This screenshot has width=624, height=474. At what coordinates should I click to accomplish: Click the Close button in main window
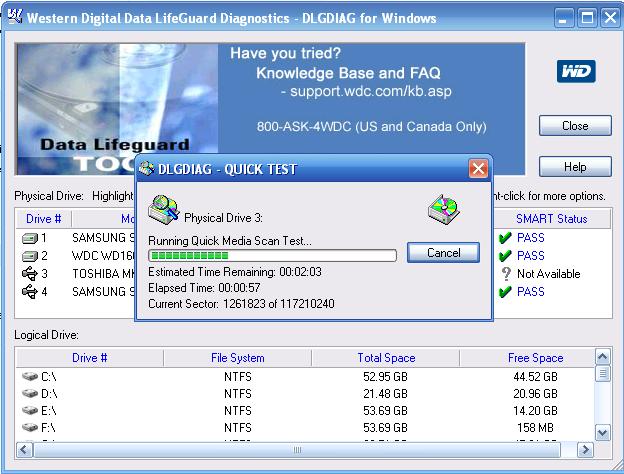(x=575, y=126)
